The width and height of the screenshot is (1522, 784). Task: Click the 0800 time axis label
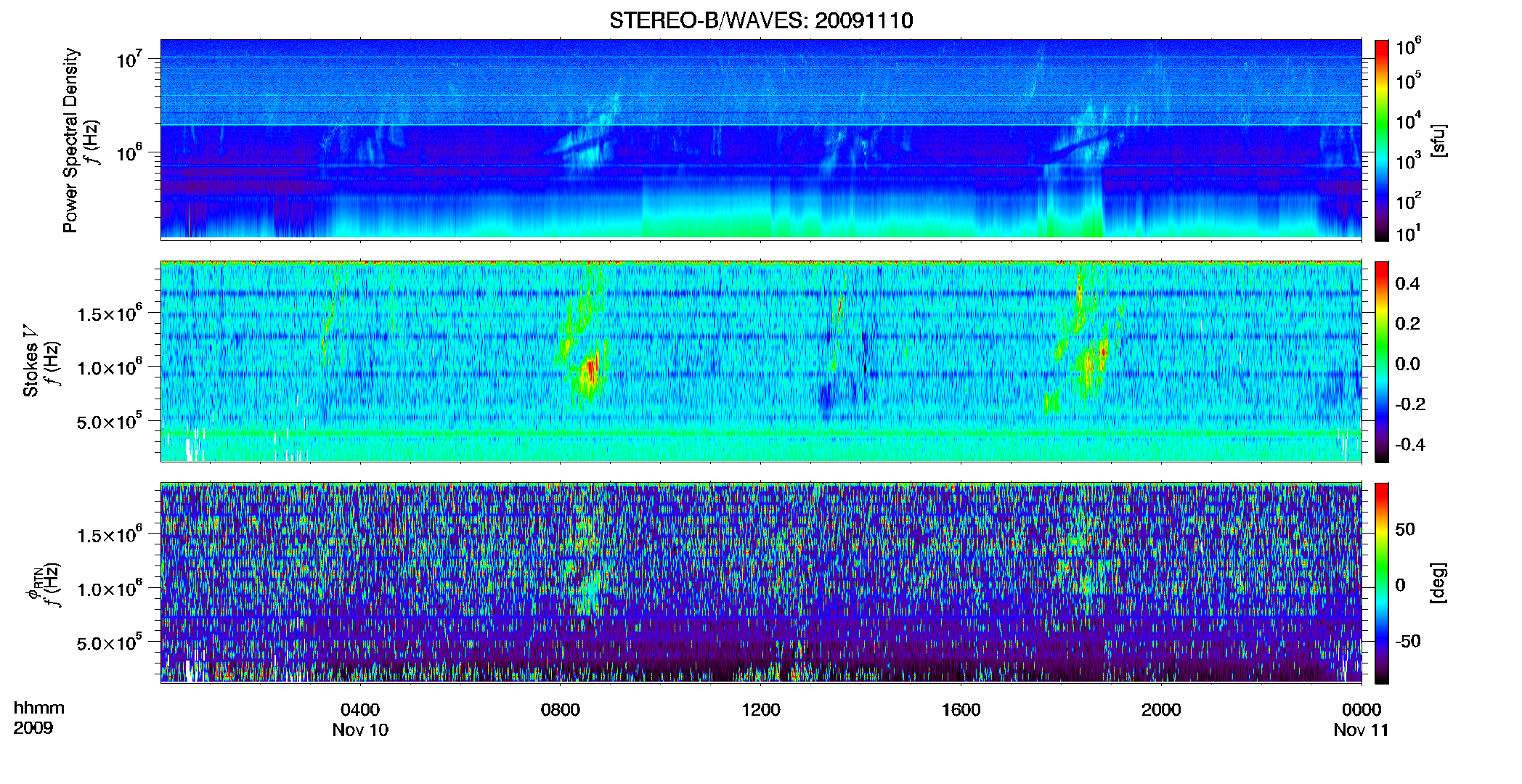[561, 709]
